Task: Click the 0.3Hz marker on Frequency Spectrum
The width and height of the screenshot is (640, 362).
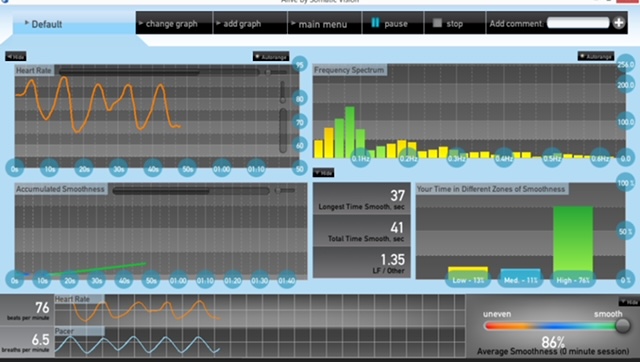Action: (x=457, y=158)
